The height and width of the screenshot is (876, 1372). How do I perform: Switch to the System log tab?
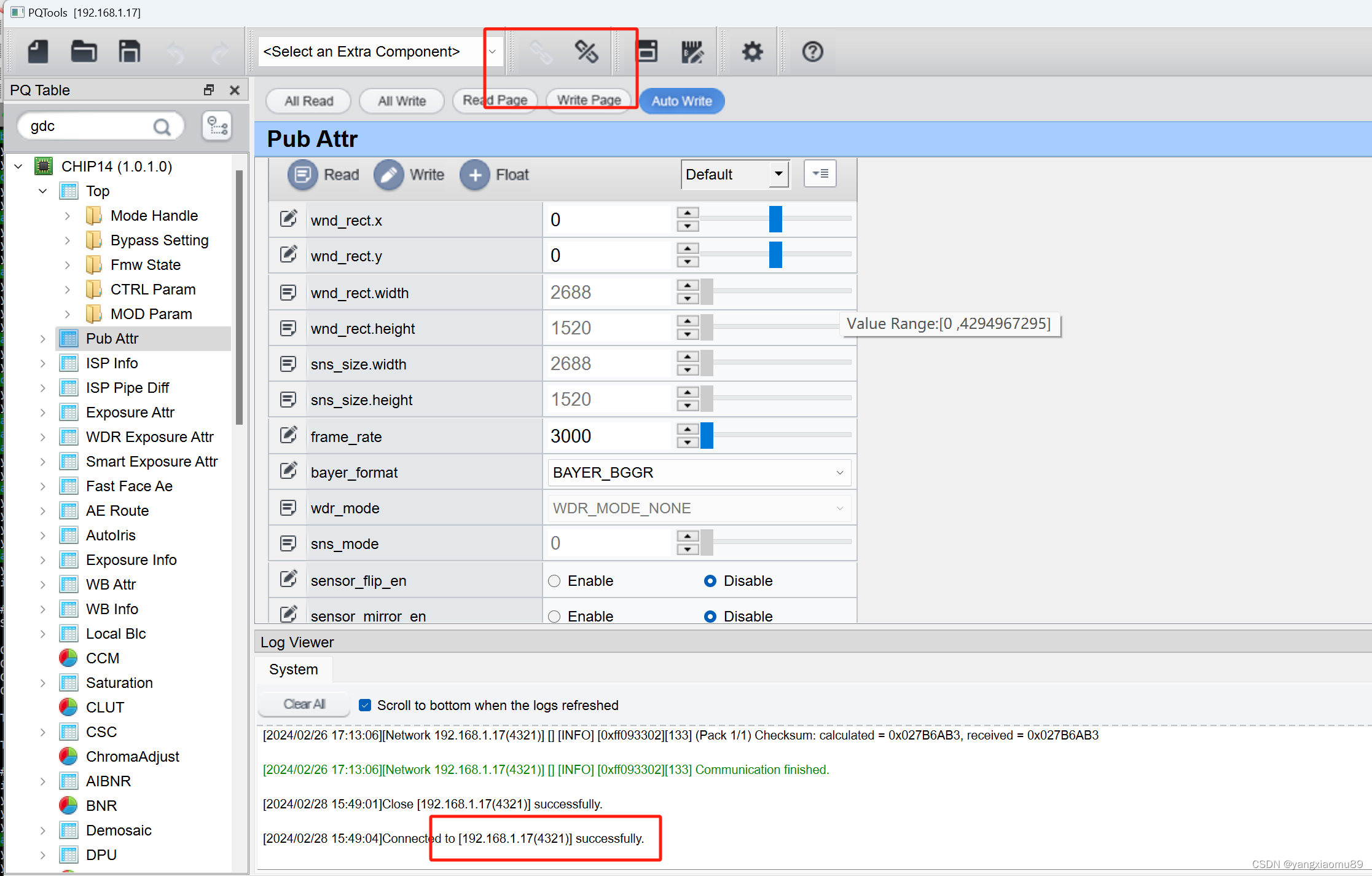[294, 669]
